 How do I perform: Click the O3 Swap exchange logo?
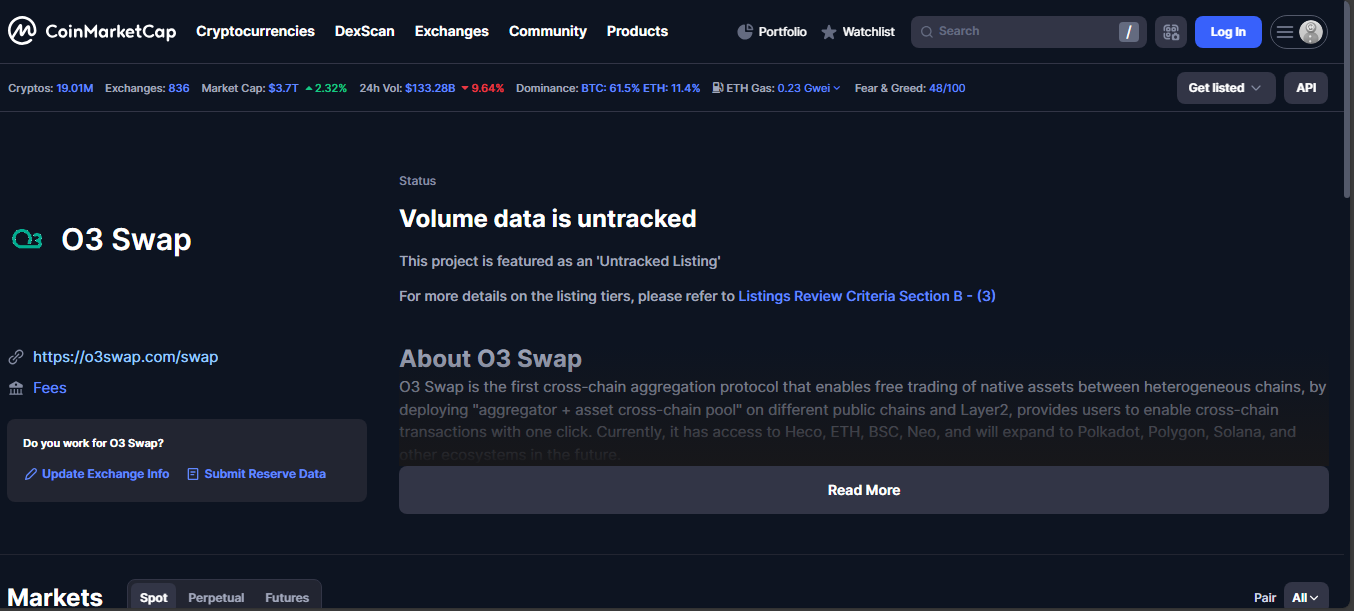coord(27,239)
